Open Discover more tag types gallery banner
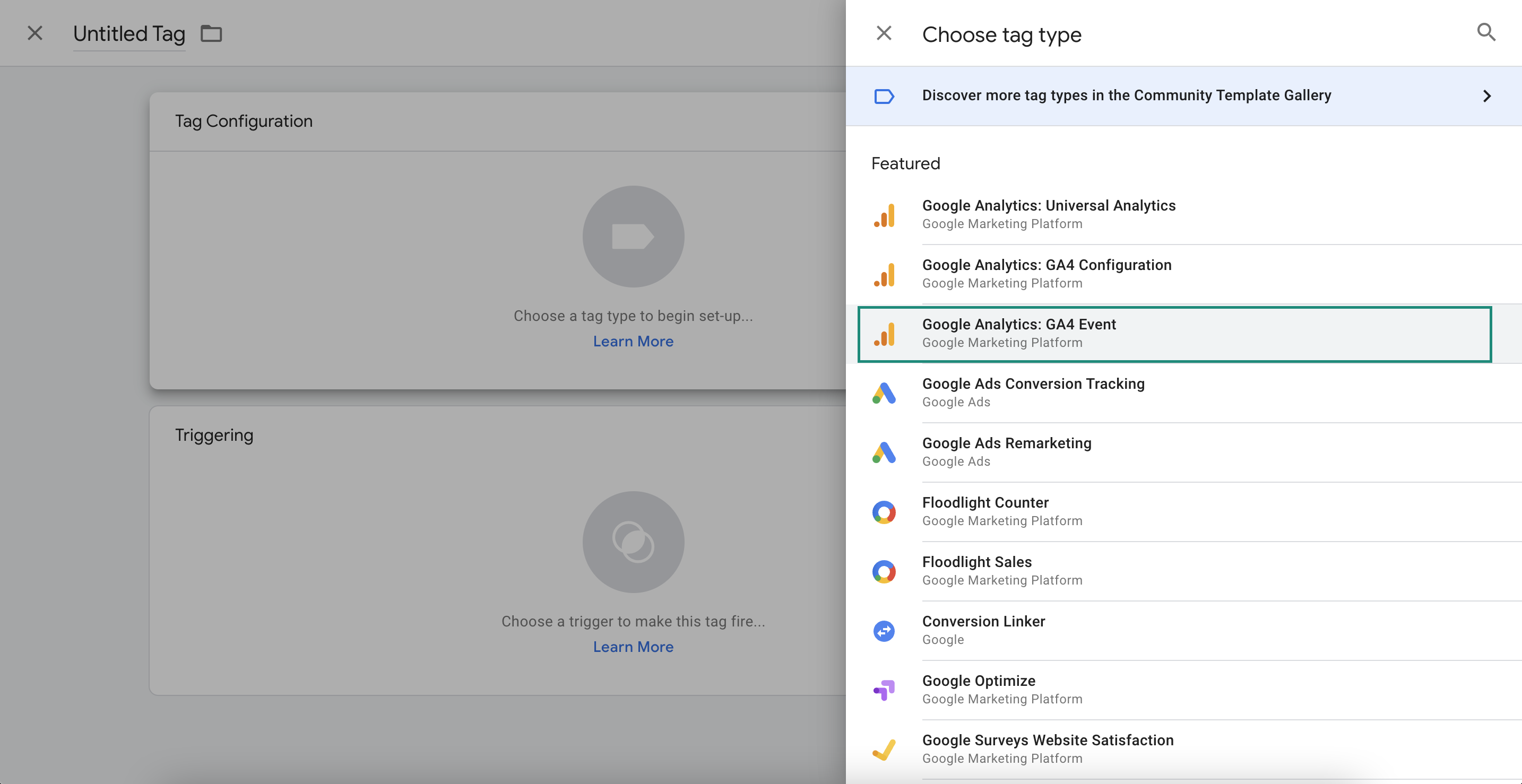1522x784 pixels. [x=1183, y=96]
